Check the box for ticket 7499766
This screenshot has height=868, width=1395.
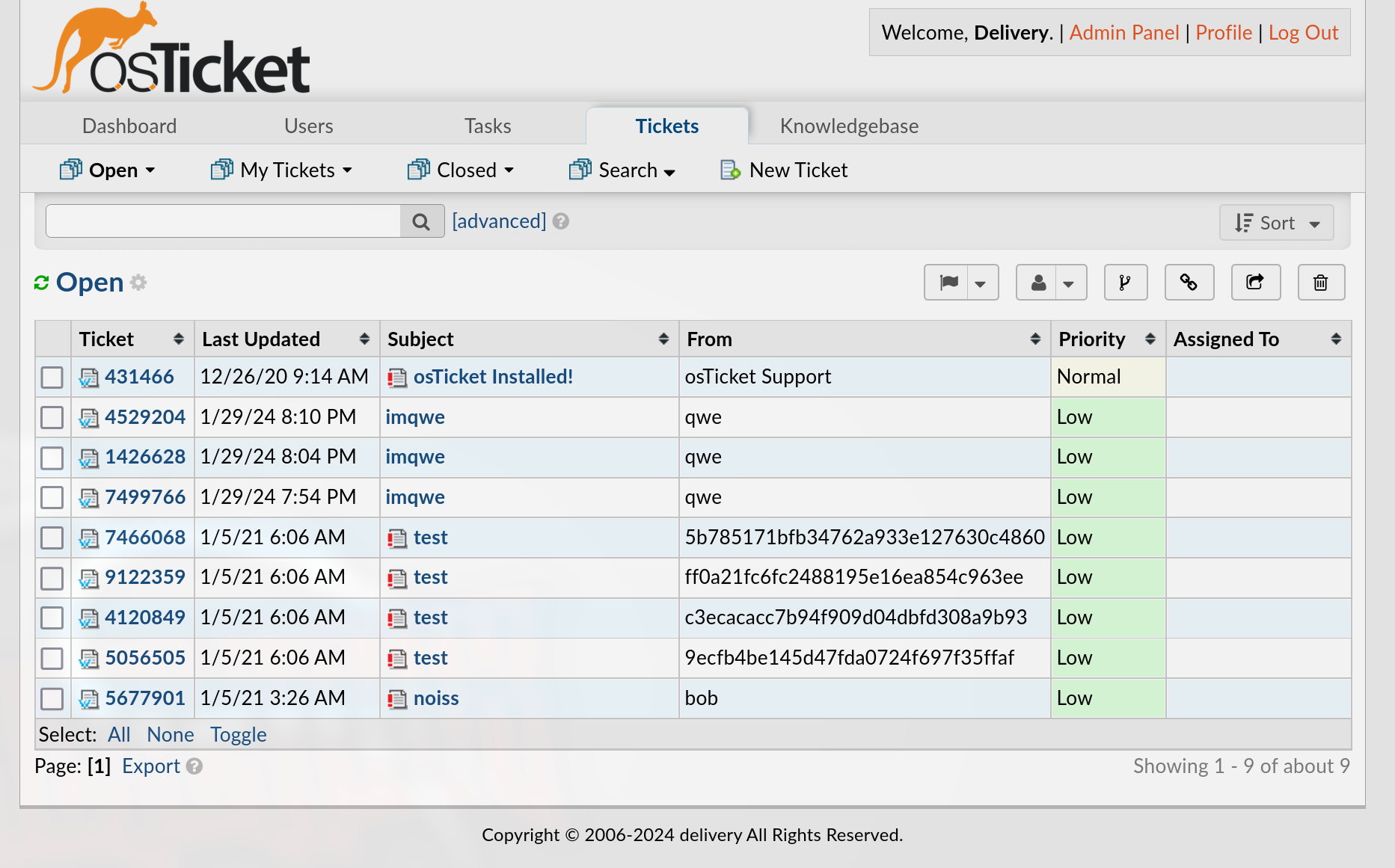[52, 497]
